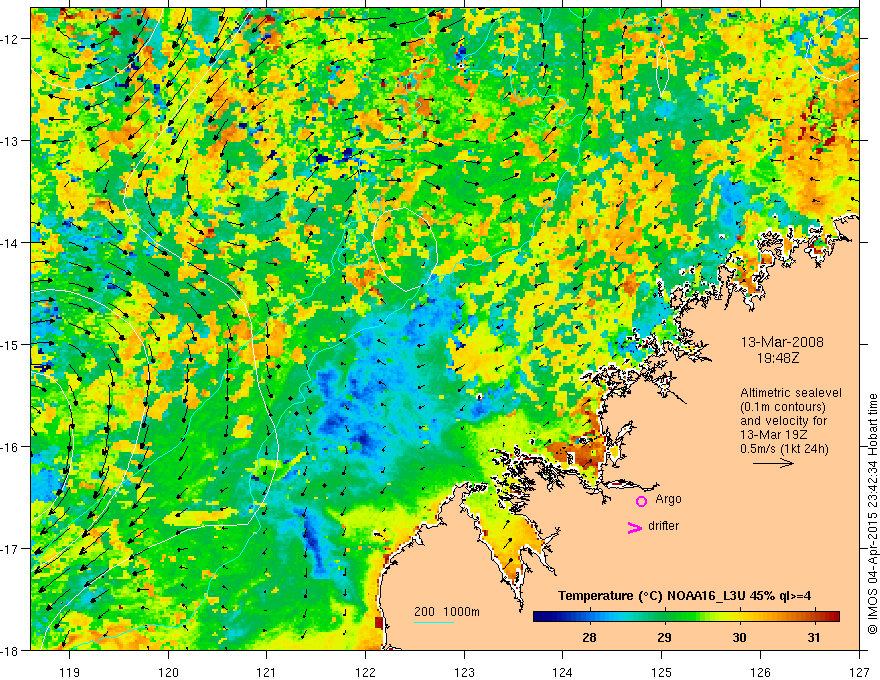The width and height of the screenshot is (880, 680).
Task: Click the '(0.1m contours)' caption line
Action: click(x=783, y=407)
